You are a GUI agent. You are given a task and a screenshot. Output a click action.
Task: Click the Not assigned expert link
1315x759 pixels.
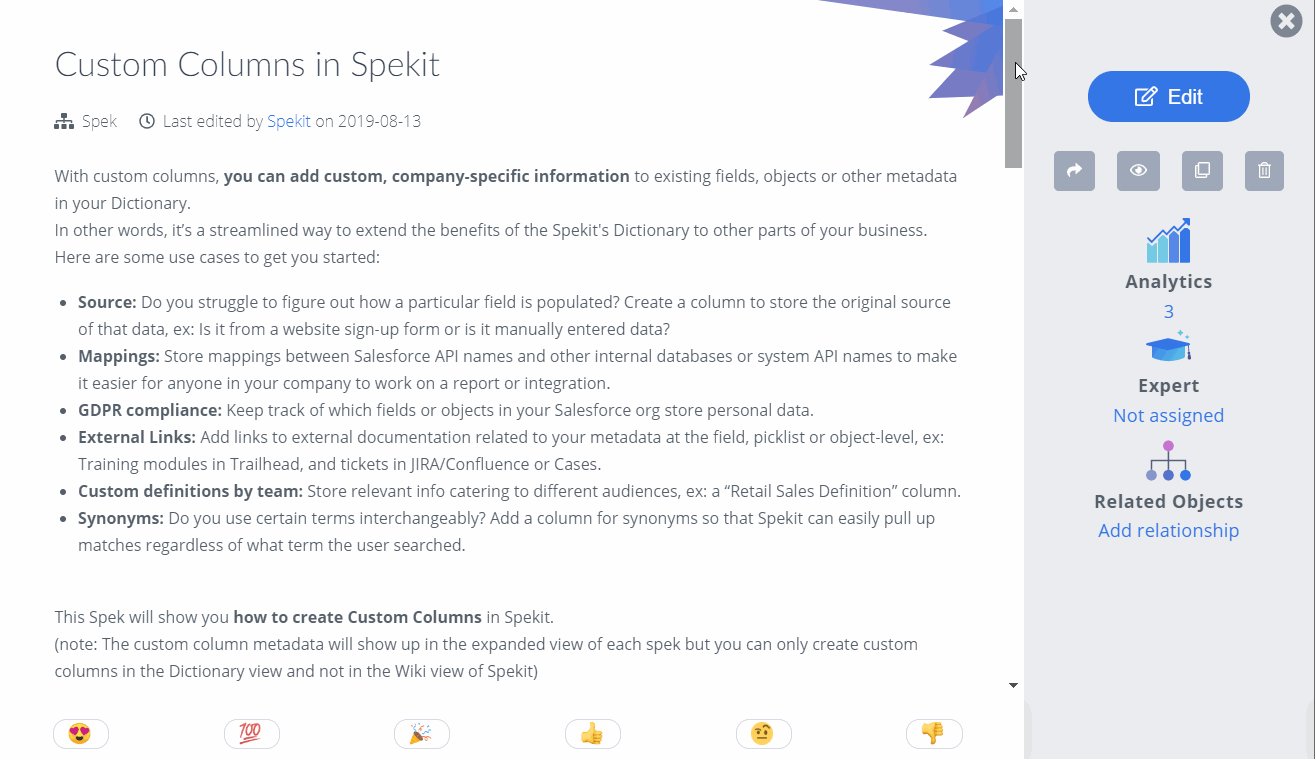click(1168, 415)
